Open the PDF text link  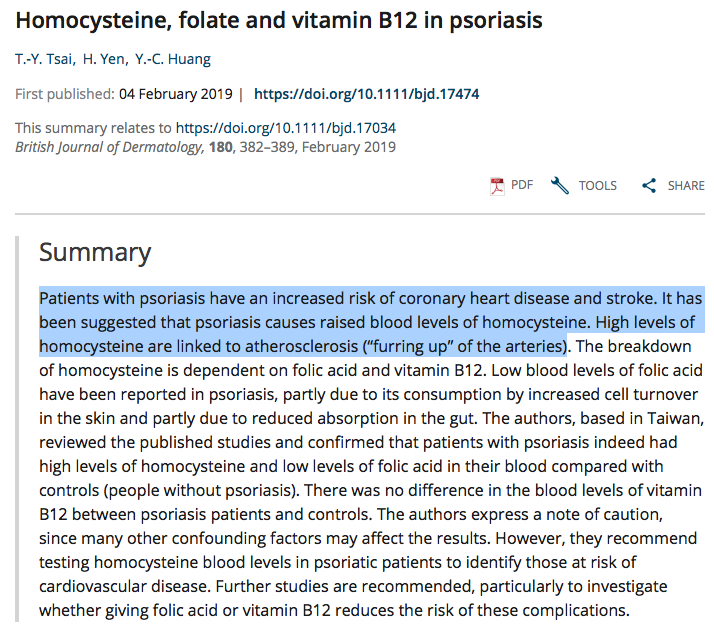pyautogui.click(x=522, y=185)
